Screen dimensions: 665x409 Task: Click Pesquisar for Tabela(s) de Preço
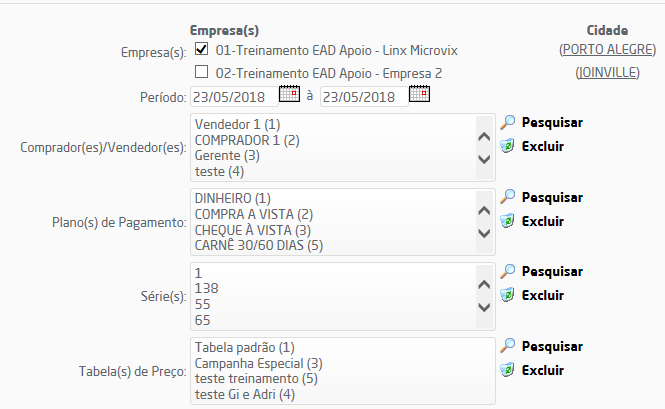(x=552, y=346)
